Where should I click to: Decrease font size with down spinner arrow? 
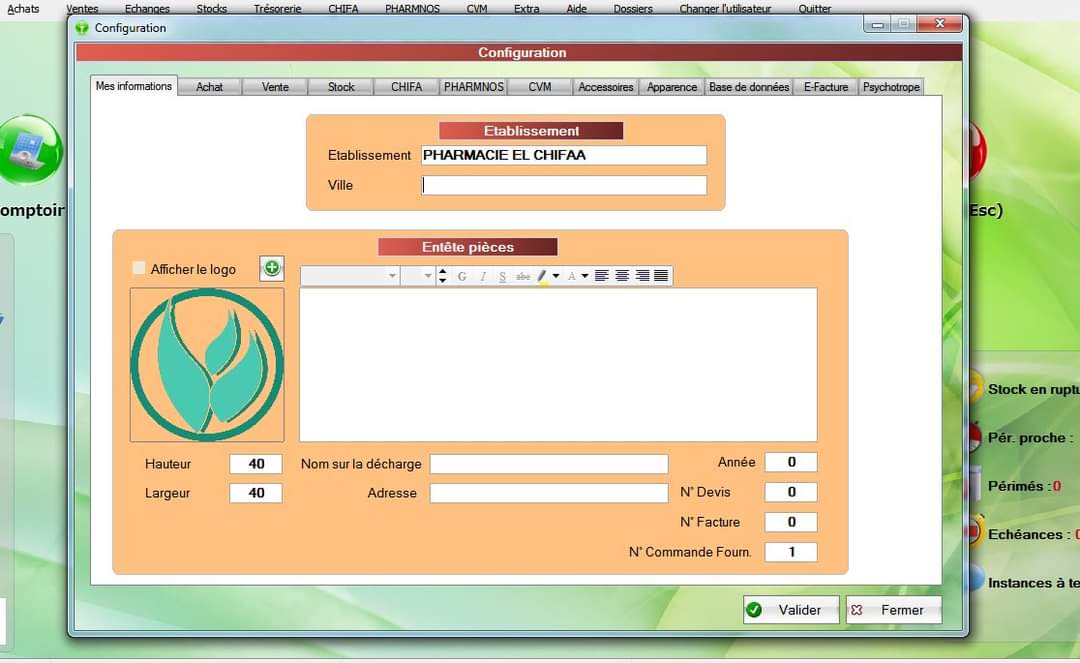pos(442,280)
